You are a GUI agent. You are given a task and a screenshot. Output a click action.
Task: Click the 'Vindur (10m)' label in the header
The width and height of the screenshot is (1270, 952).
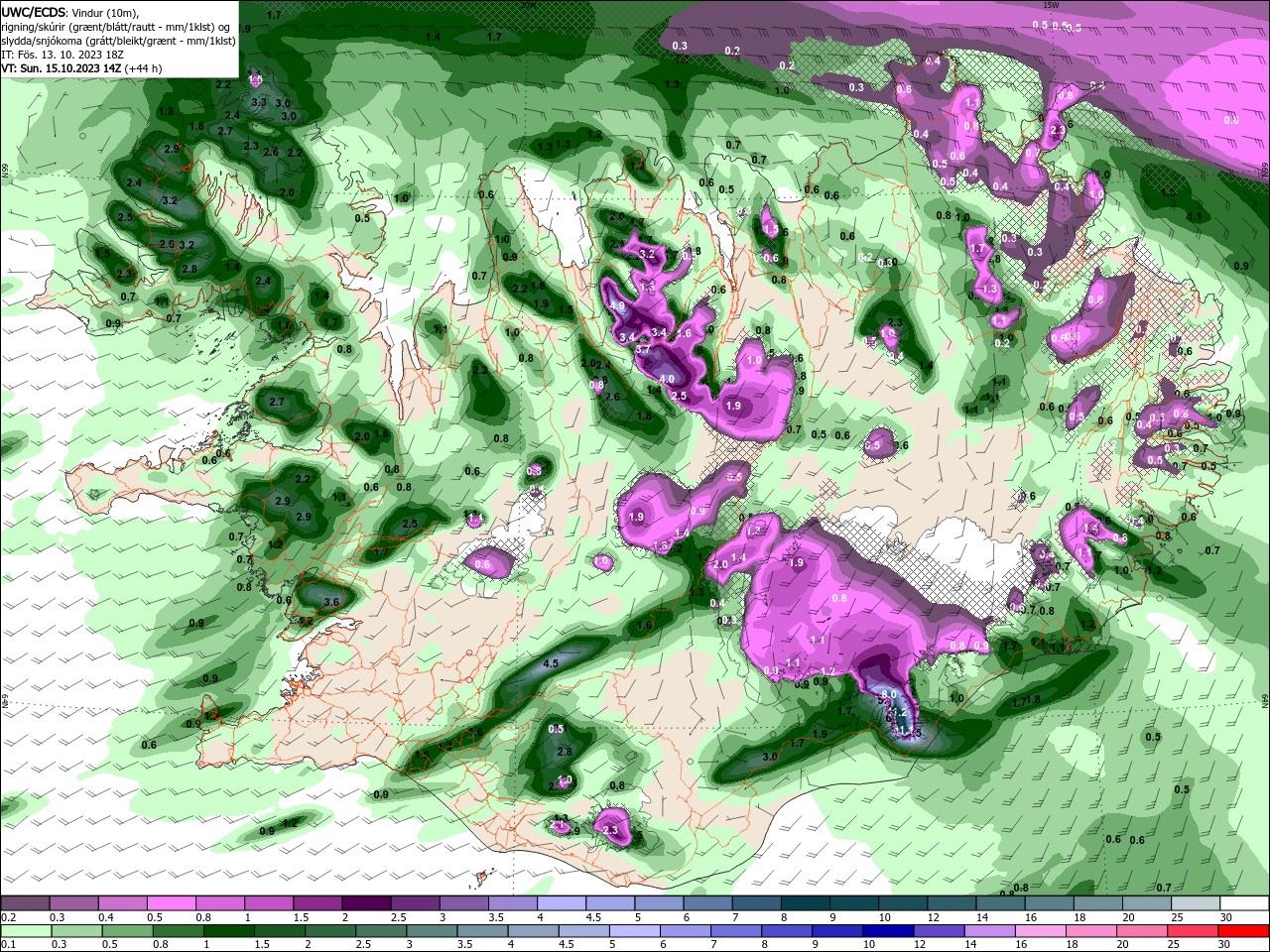coord(106,12)
